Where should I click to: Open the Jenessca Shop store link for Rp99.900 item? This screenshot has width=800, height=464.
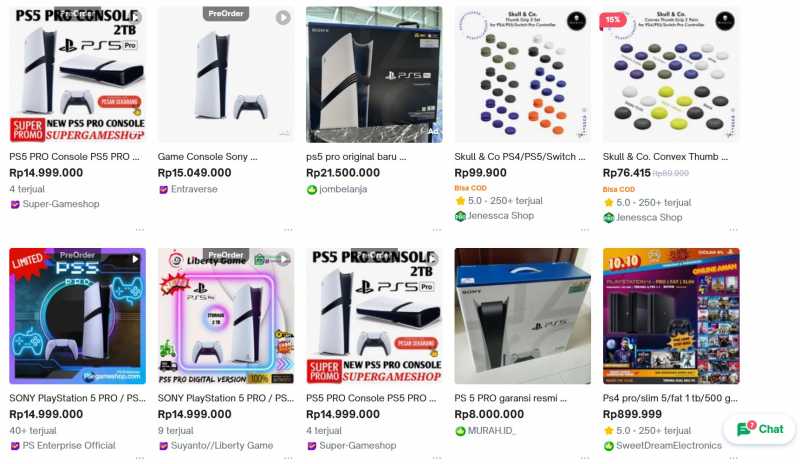tap(501, 216)
